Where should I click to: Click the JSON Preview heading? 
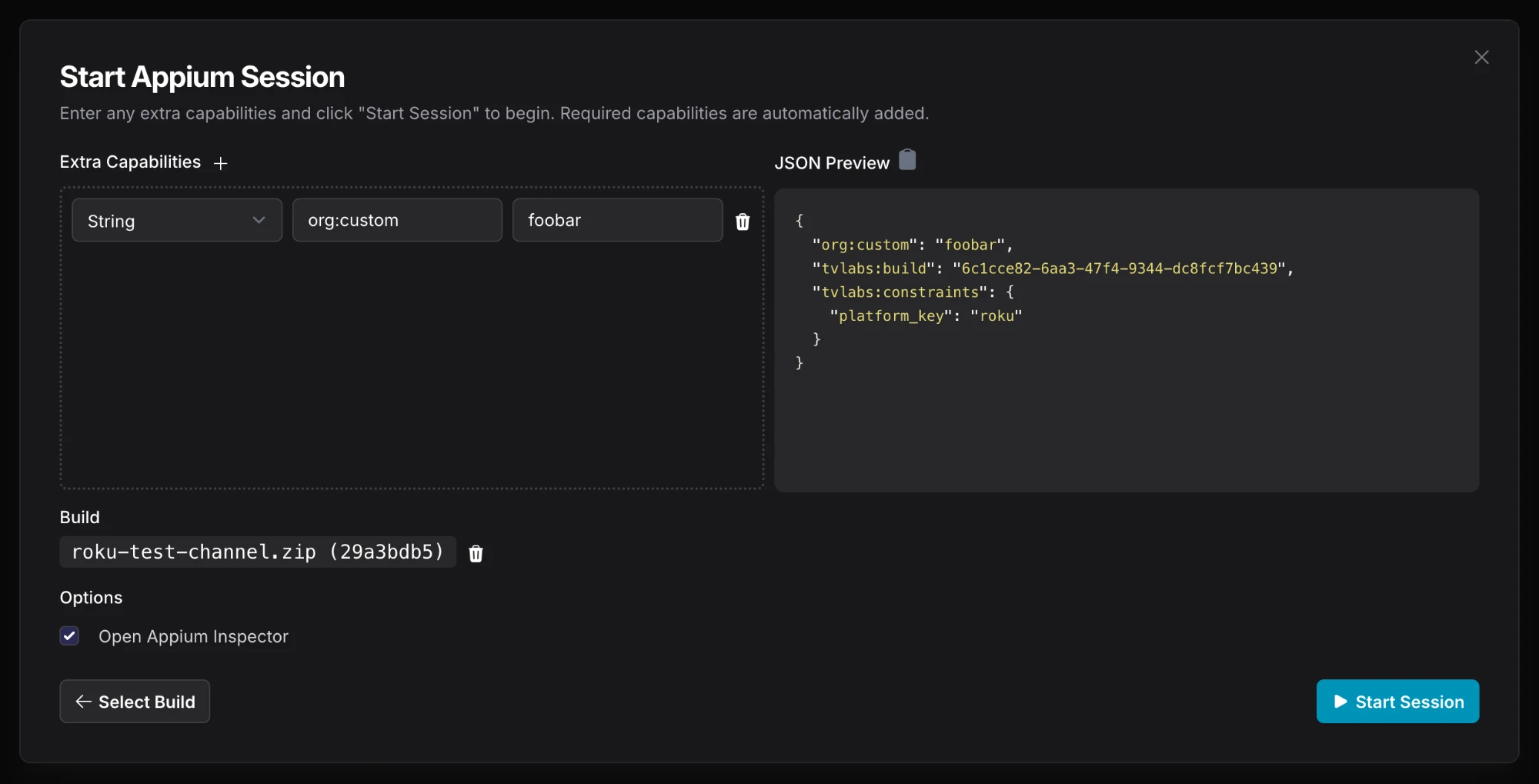pyautogui.click(x=832, y=163)
